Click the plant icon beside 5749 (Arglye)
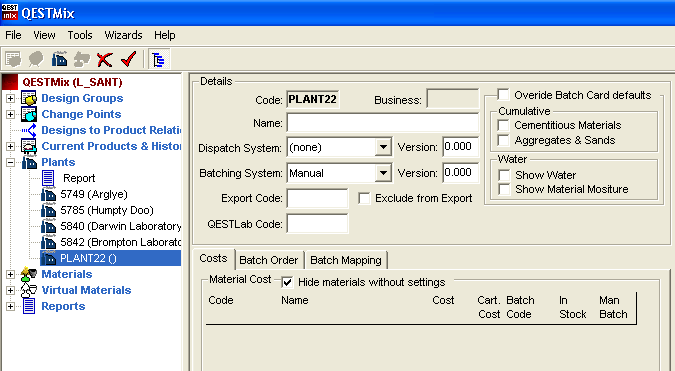 click(x=49, y=195)
